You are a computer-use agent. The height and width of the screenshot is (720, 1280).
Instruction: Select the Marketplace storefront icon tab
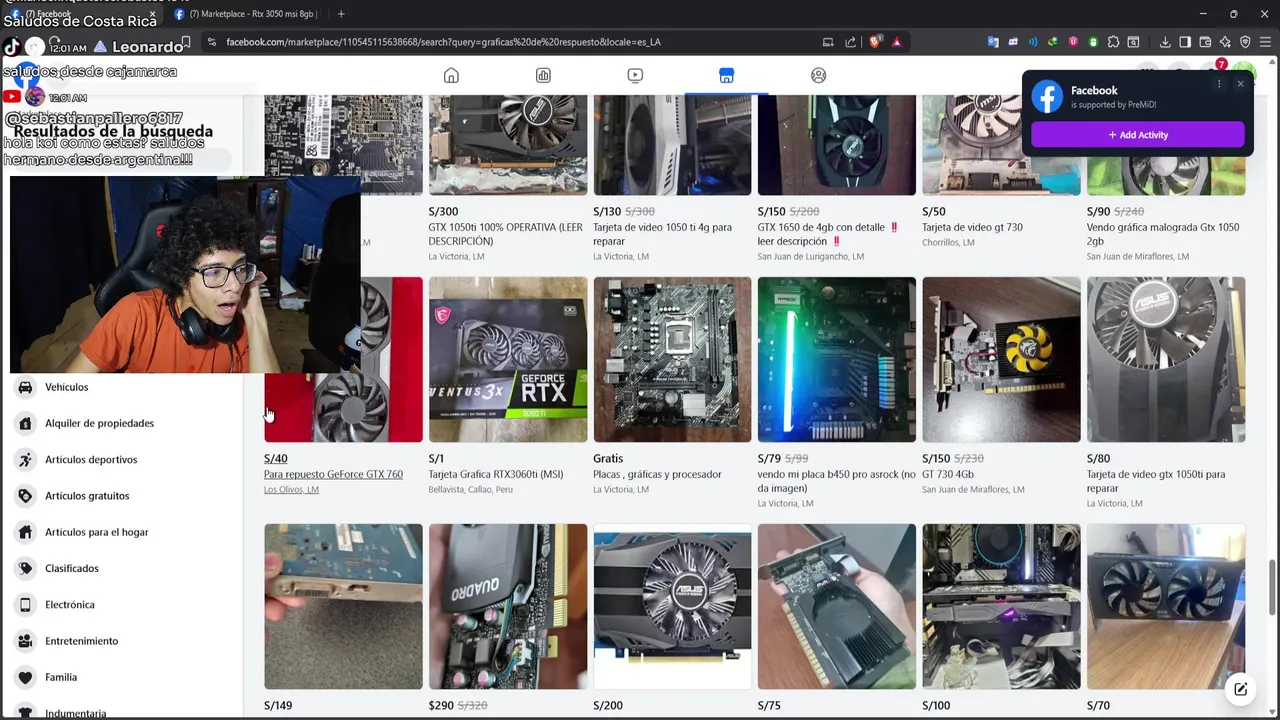(727, 76)
